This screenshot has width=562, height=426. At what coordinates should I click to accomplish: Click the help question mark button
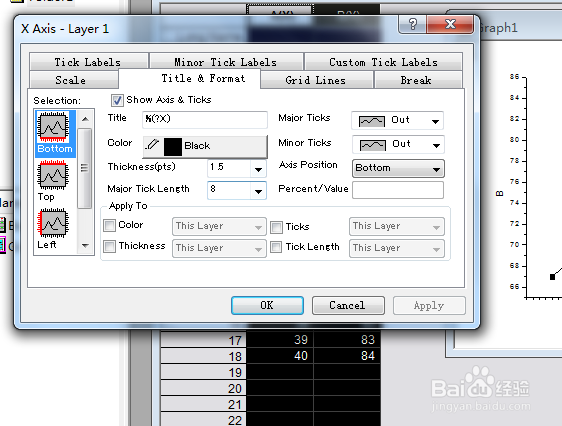click(x=413, y=25)
